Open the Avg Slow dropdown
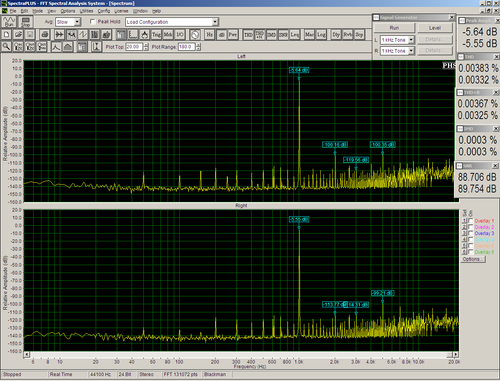 (77, 22)
